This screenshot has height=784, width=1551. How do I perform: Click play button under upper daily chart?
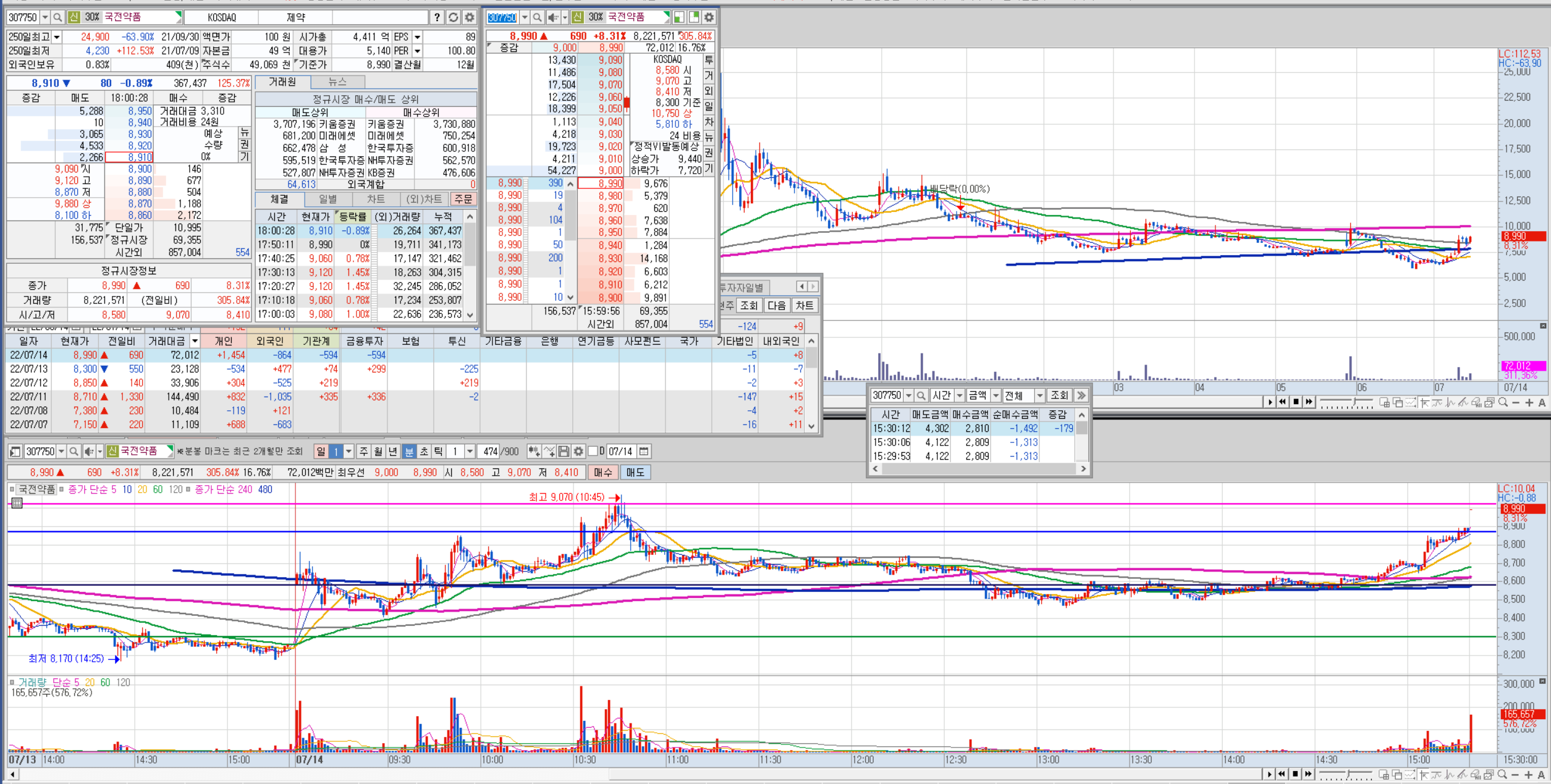(1270, 402)
